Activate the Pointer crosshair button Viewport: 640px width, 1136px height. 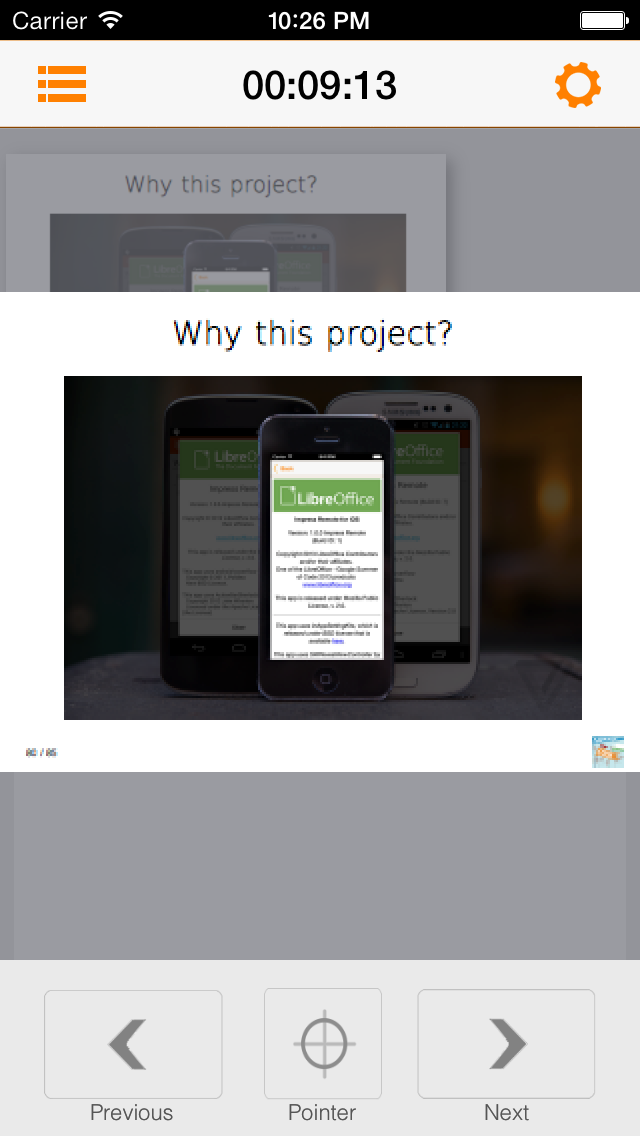(x=323, y=1044)
